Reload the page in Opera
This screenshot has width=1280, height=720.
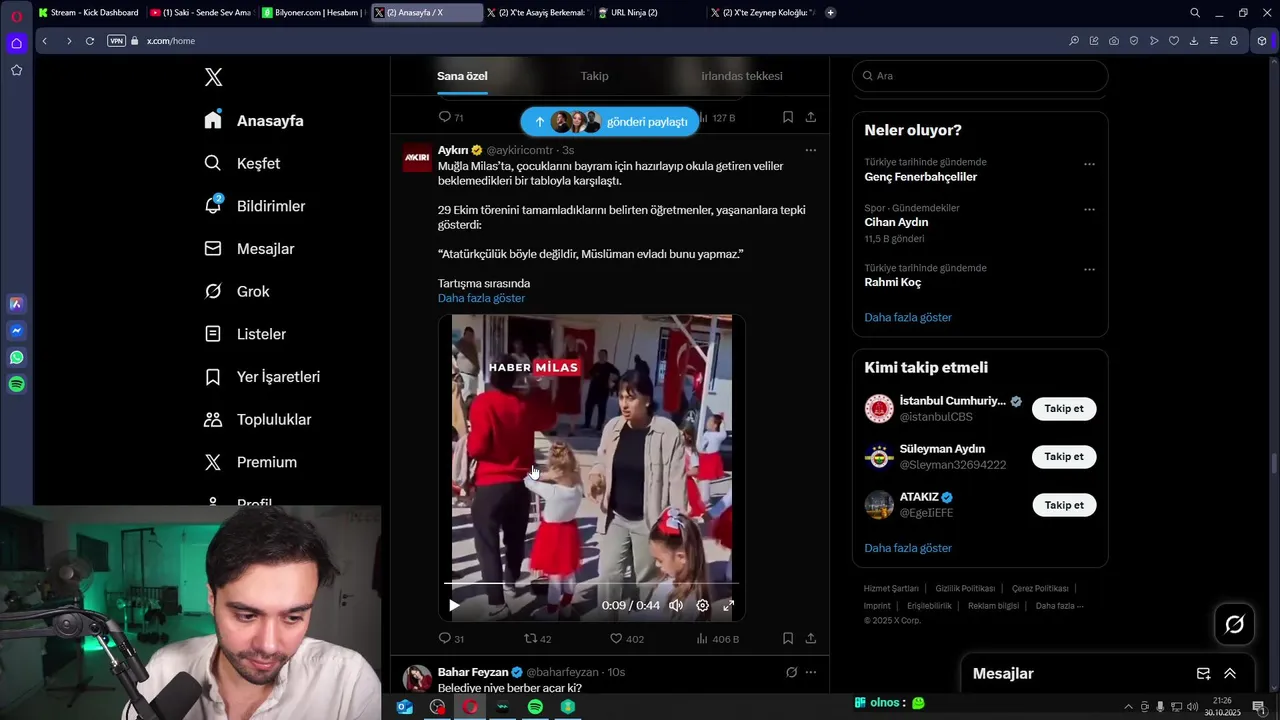click(90, 41)
